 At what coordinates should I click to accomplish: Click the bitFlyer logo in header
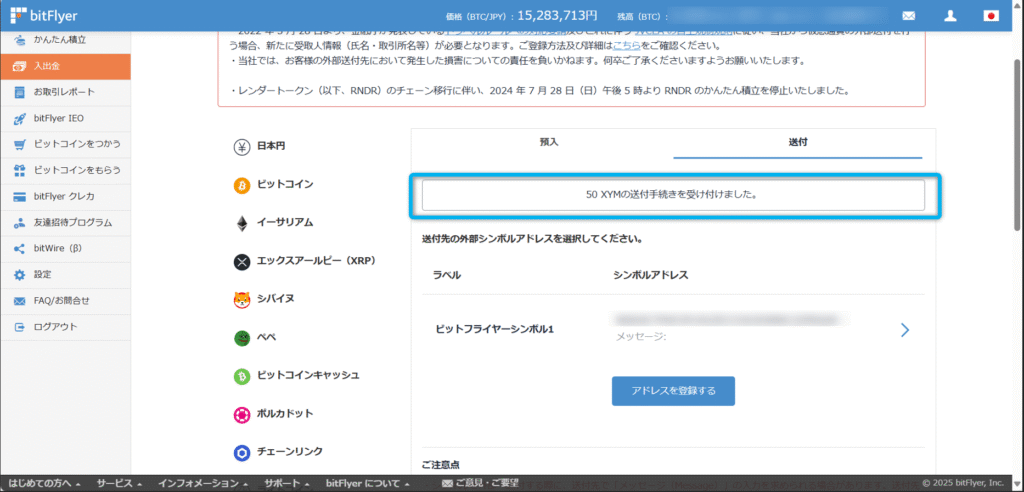tap(44, 15)
